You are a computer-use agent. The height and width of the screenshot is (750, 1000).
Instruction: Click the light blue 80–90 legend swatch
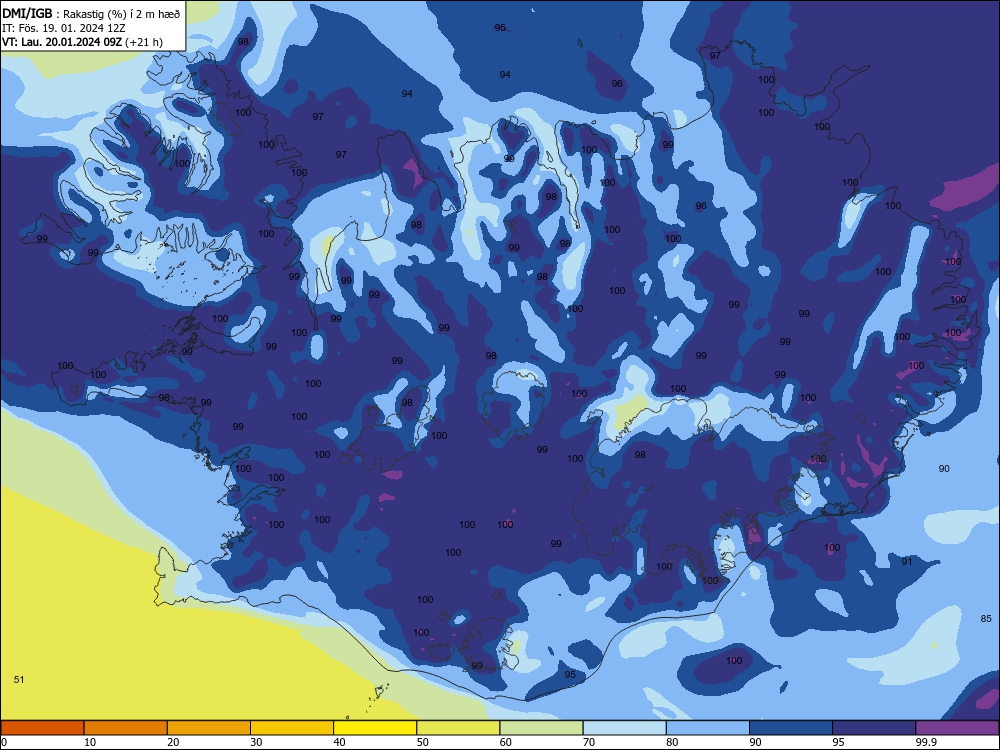tap(708, 727)
